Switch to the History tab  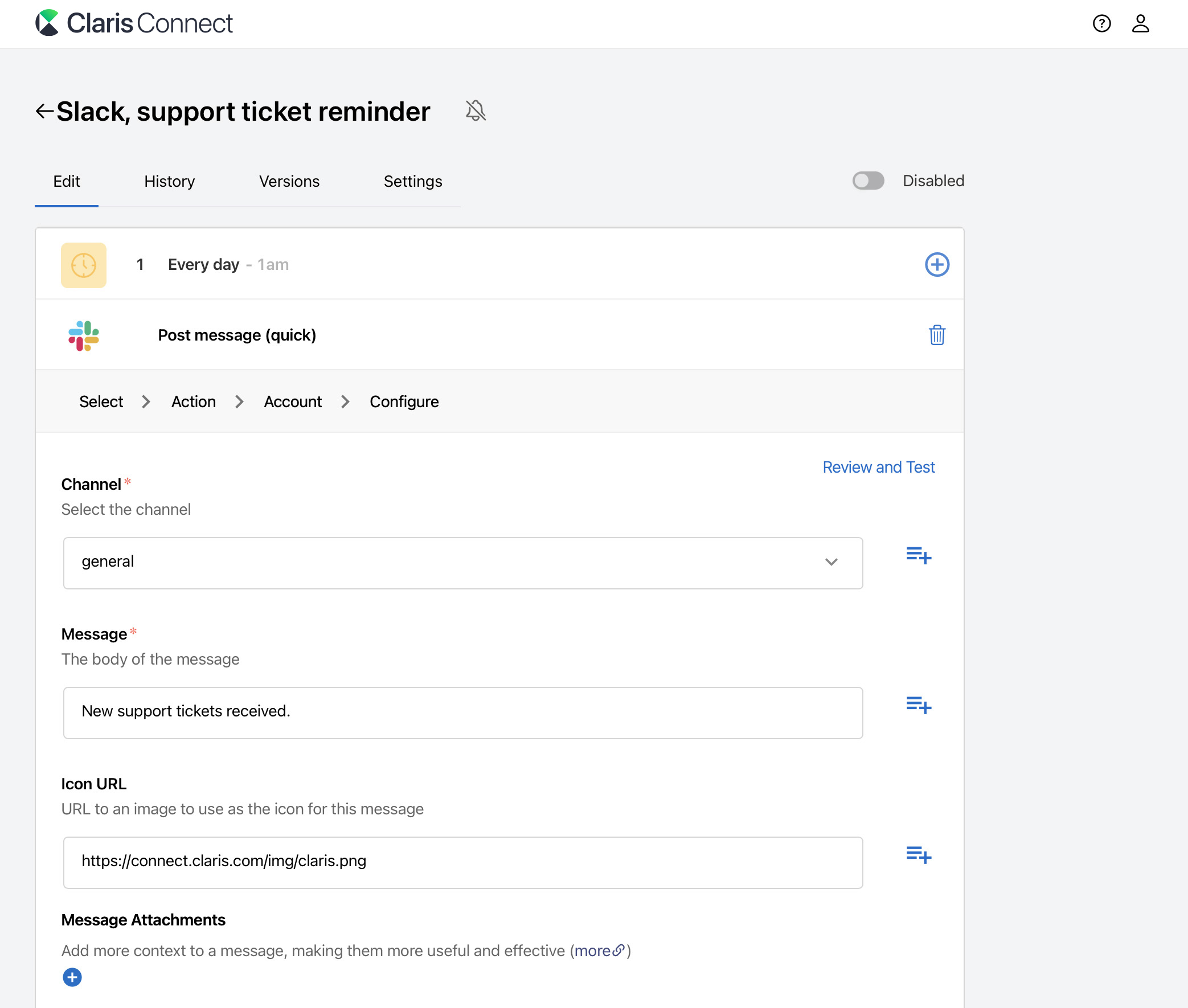click(169, 181)
